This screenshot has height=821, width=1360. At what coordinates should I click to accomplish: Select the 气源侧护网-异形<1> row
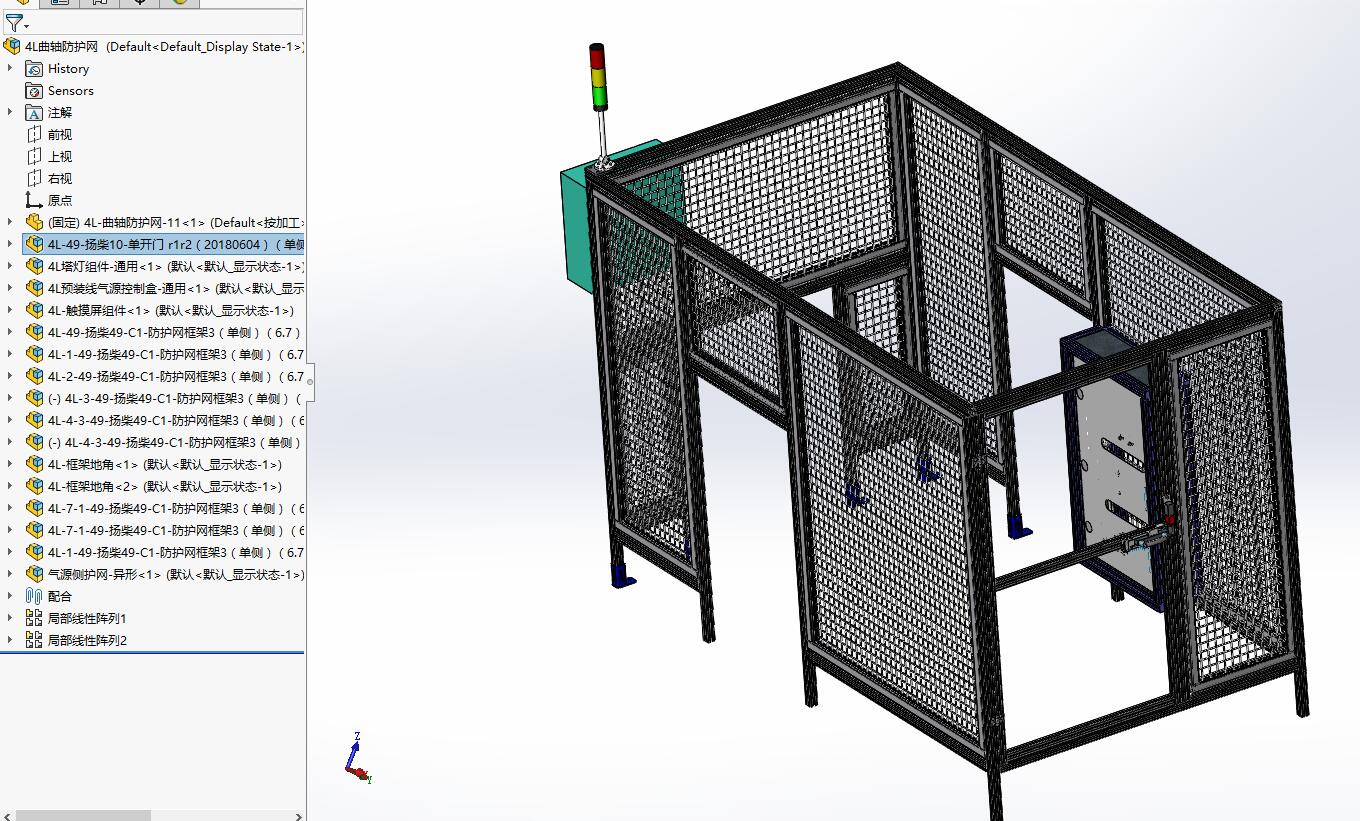click(x=163, y=575)
